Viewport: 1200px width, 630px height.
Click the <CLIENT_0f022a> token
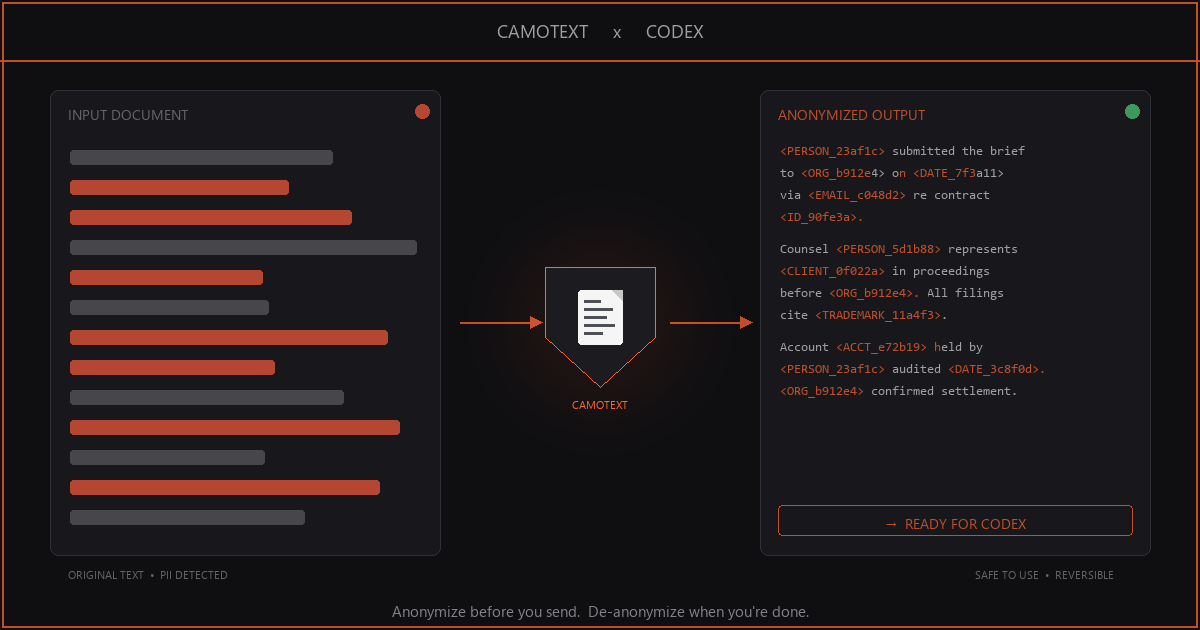coord(833,271)
